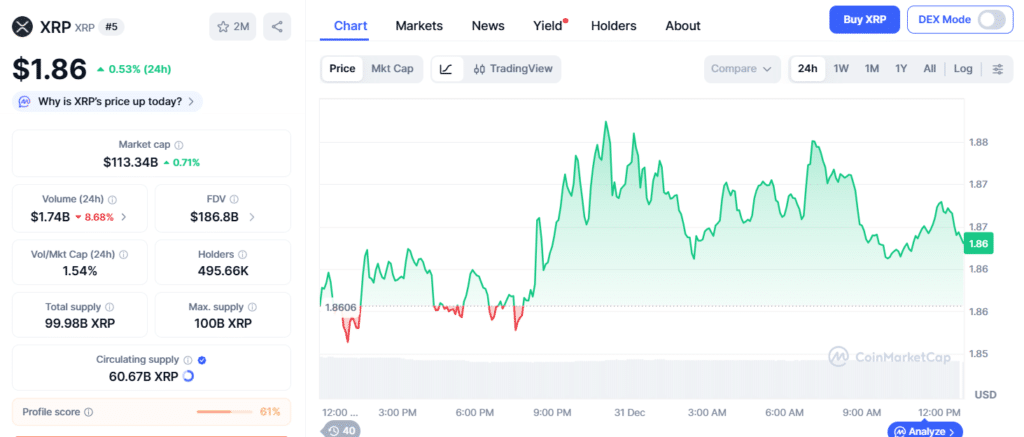Open Max. supply info icon

click(x=252, y=306)
